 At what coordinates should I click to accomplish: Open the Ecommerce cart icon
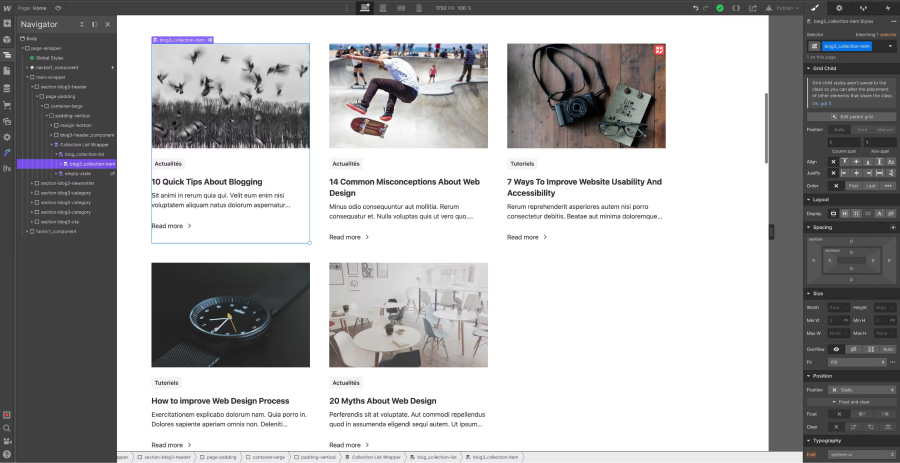click(7, 105)
